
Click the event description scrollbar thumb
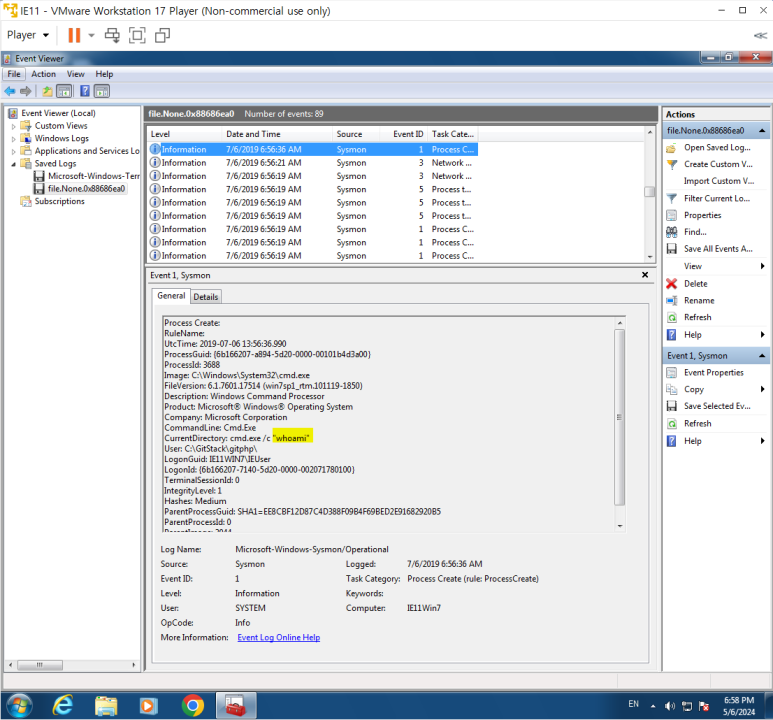tap(620, 417)
